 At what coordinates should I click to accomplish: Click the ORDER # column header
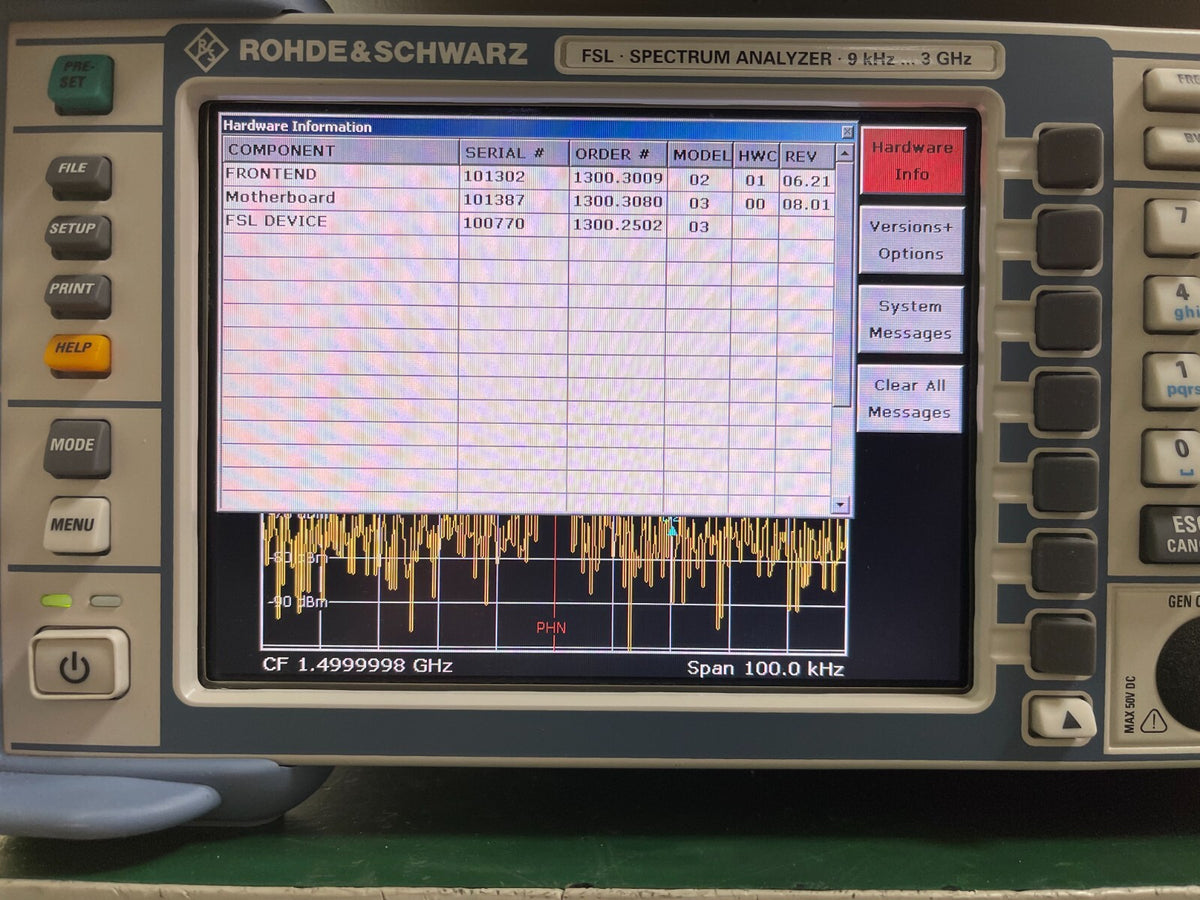coord(619,154)
